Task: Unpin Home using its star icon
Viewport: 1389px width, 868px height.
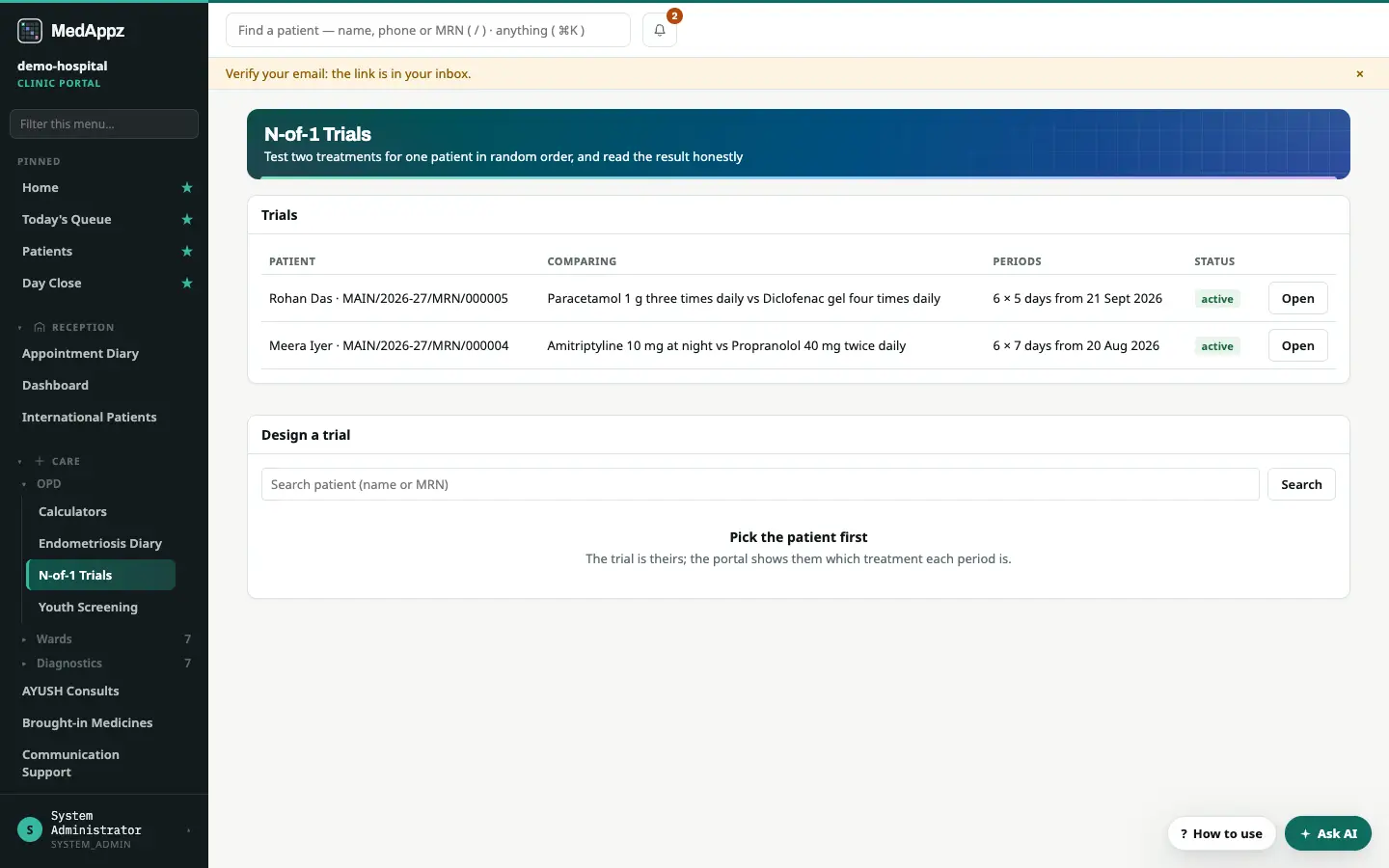Action: pyautogui.click(x=187, y=188)
